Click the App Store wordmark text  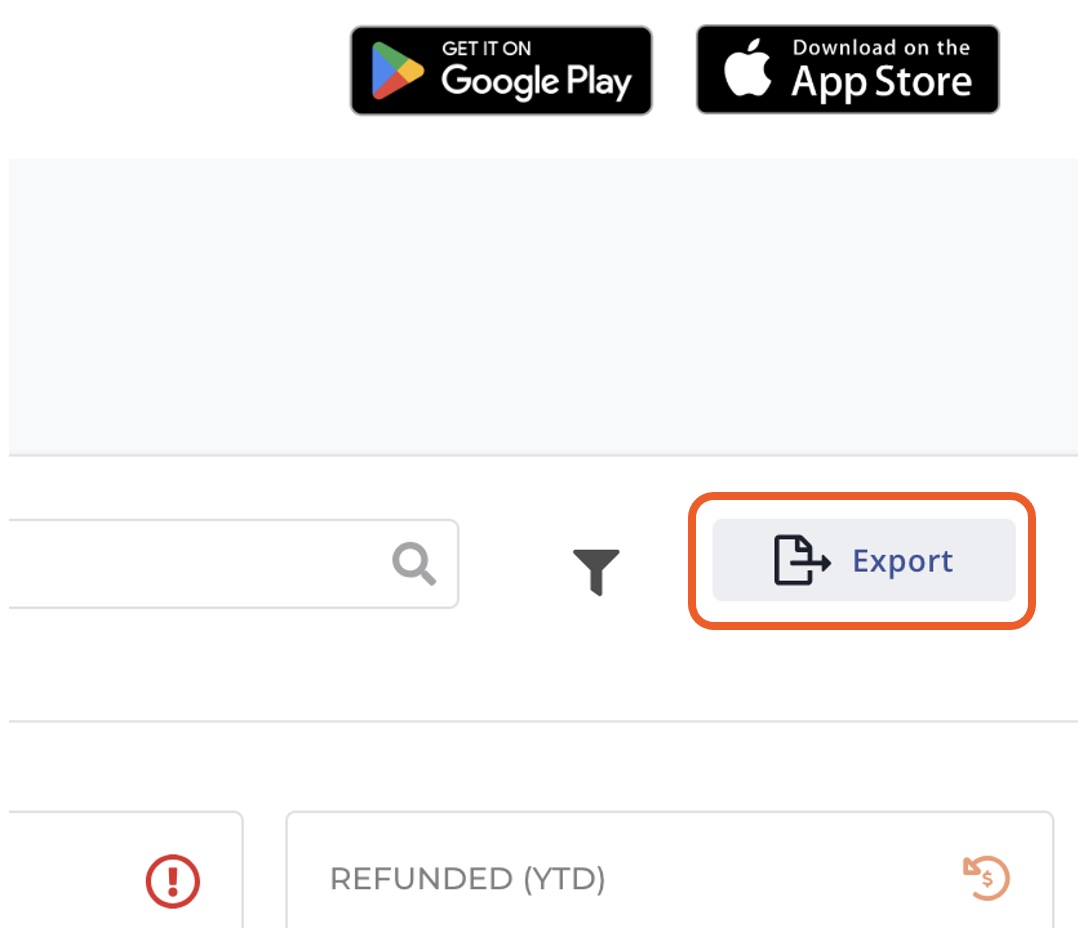[x=881, y=83]
